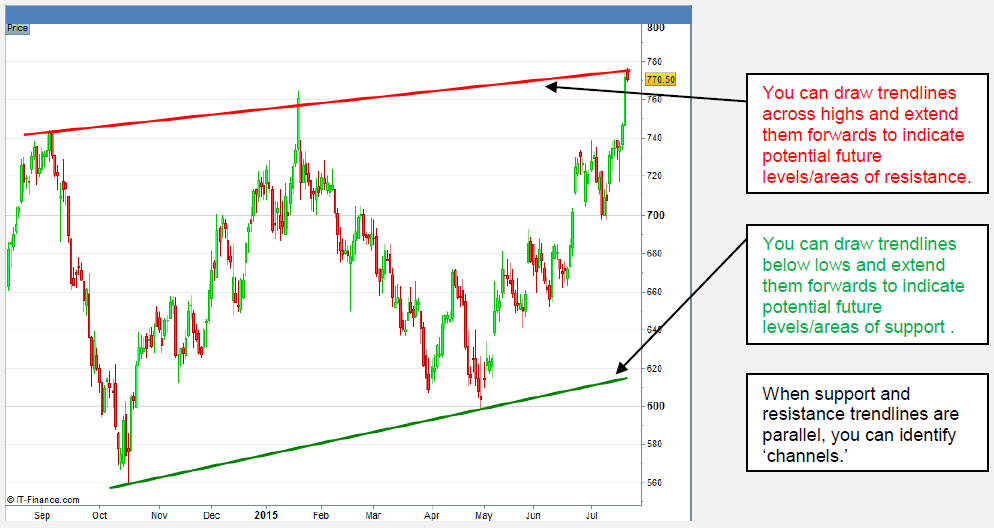Screen dimensions: 994x528
Task: Click the late January spike candle high
Action: (x=298, y=95)
